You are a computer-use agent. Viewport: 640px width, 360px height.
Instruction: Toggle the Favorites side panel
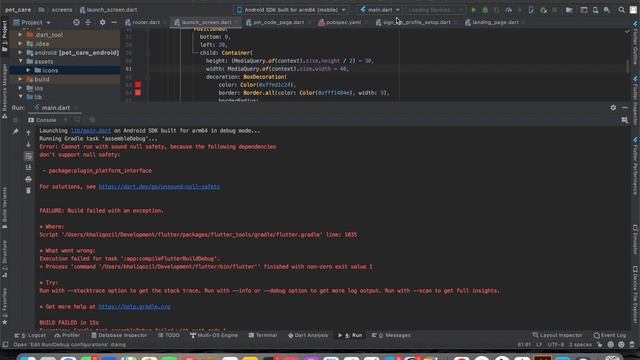(4, 306)
